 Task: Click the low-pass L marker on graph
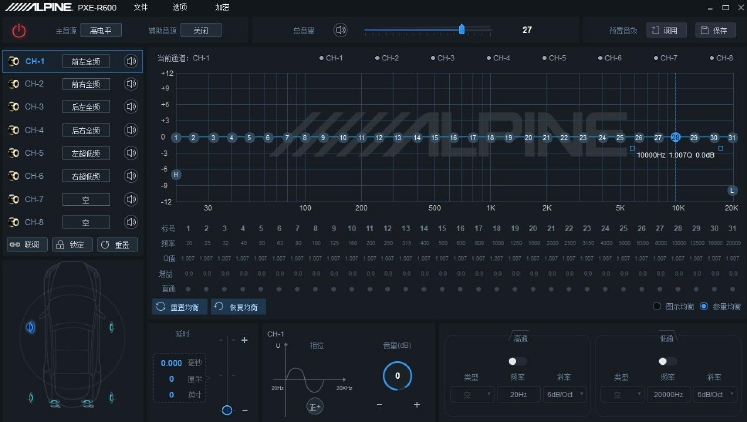pos(732,190)
